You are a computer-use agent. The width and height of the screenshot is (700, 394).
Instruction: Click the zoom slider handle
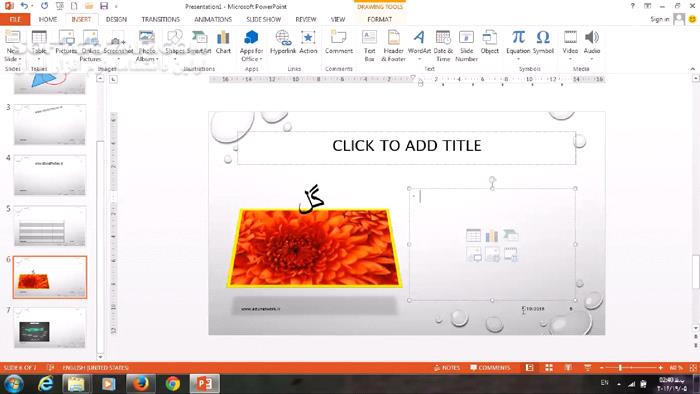point(620,368)
